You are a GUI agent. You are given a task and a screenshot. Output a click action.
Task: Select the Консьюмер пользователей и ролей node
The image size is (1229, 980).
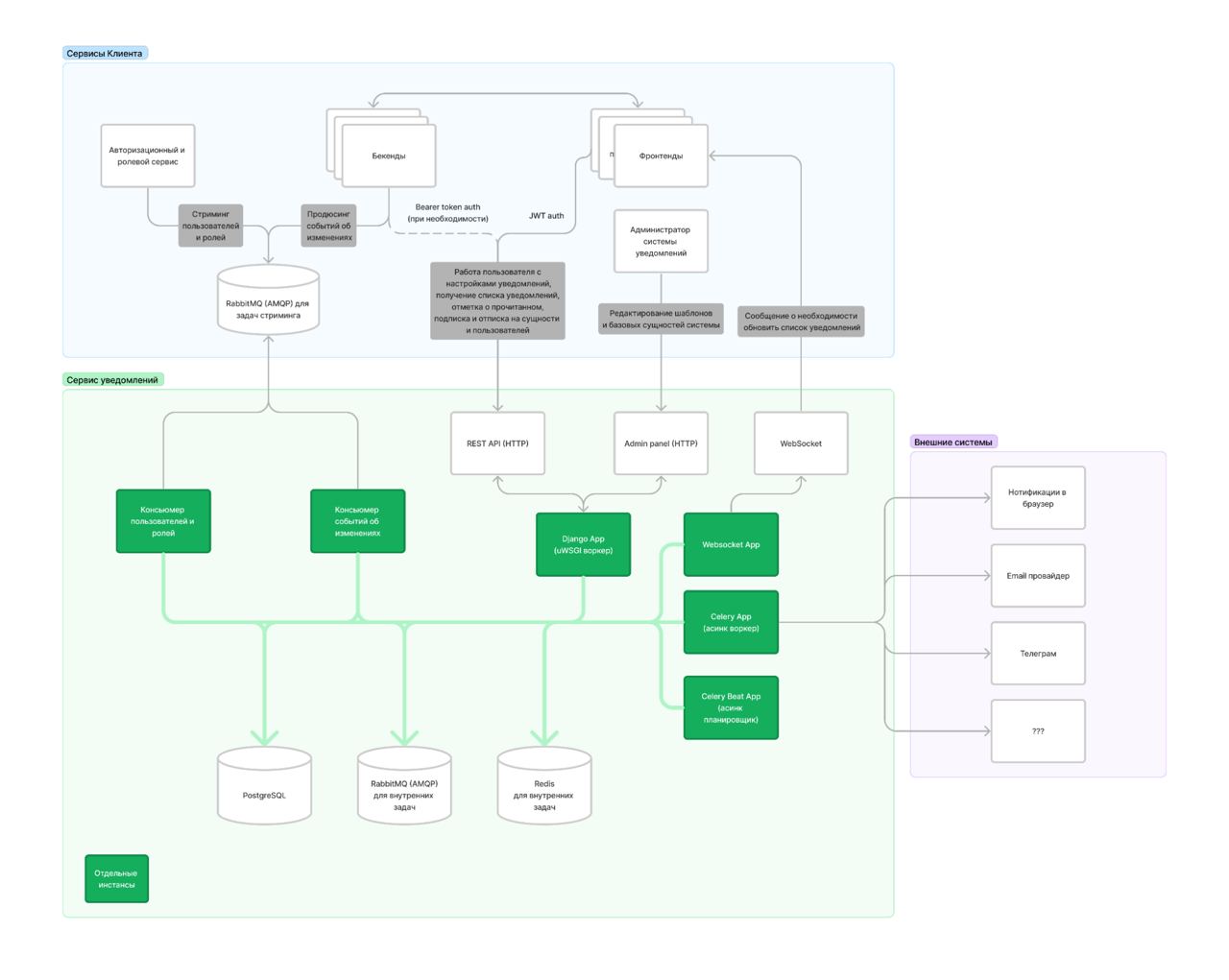coord(163,521)
